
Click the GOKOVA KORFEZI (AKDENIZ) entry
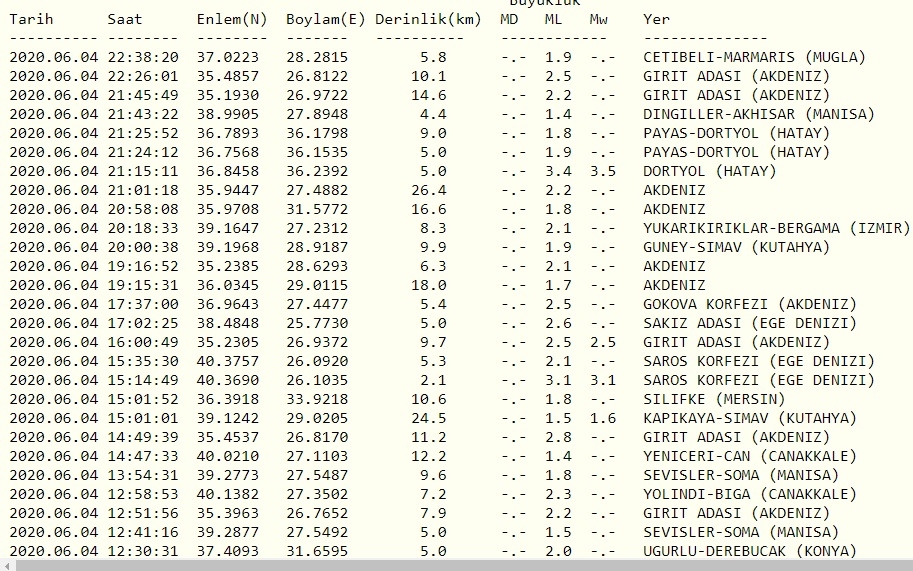pos(749,304)
